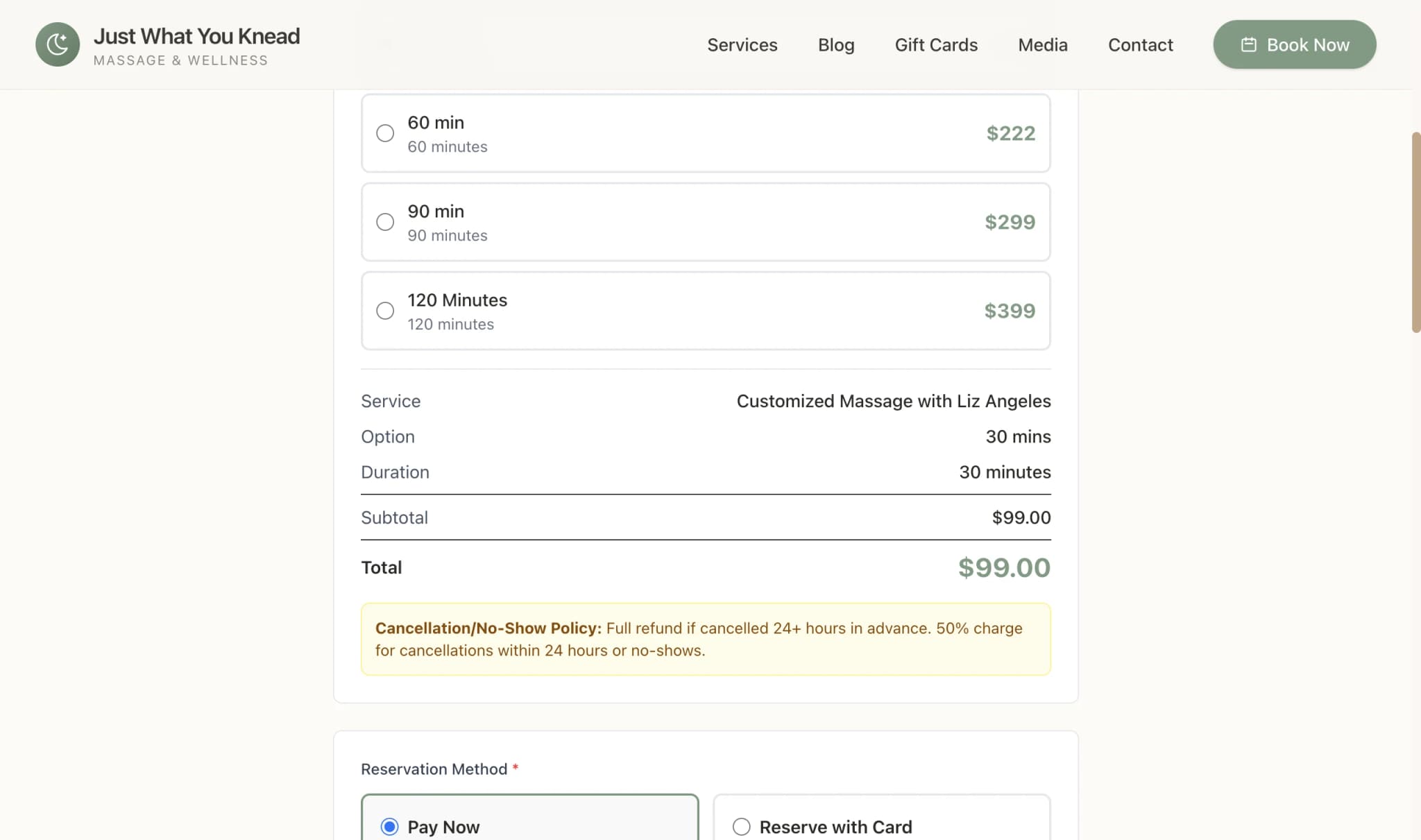Viewport: 1421px width, 840px height.
Task: Click the $99.00 subtotal value
Action: [1021, 517]
